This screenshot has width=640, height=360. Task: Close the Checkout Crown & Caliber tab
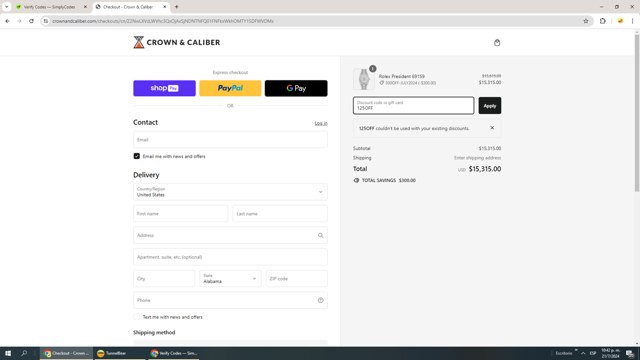pos(164,7)
